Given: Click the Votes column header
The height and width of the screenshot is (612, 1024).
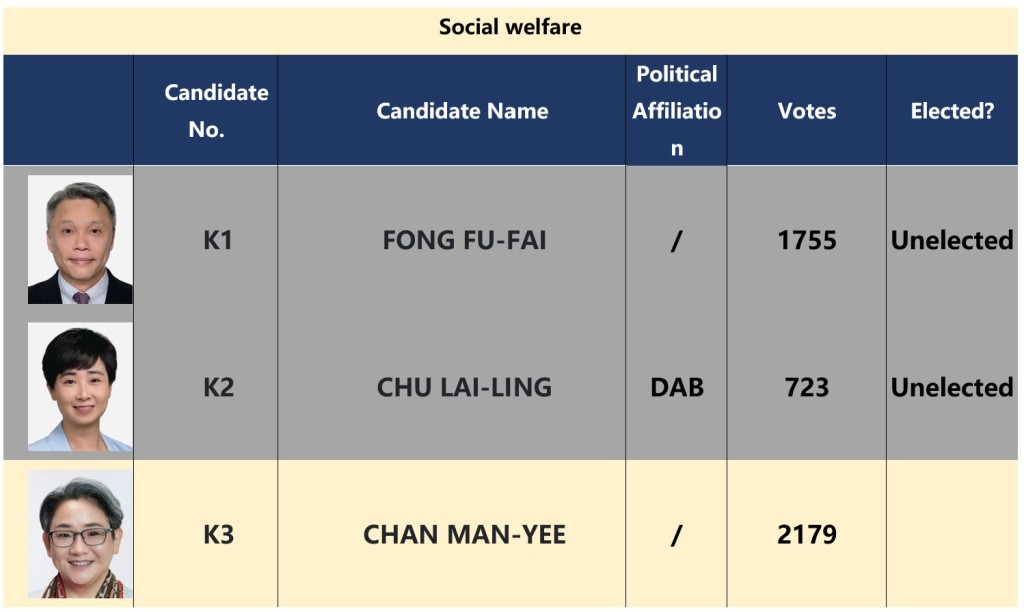Looking at the screenshot, I should pyautogui.click(x=807, y=111).
